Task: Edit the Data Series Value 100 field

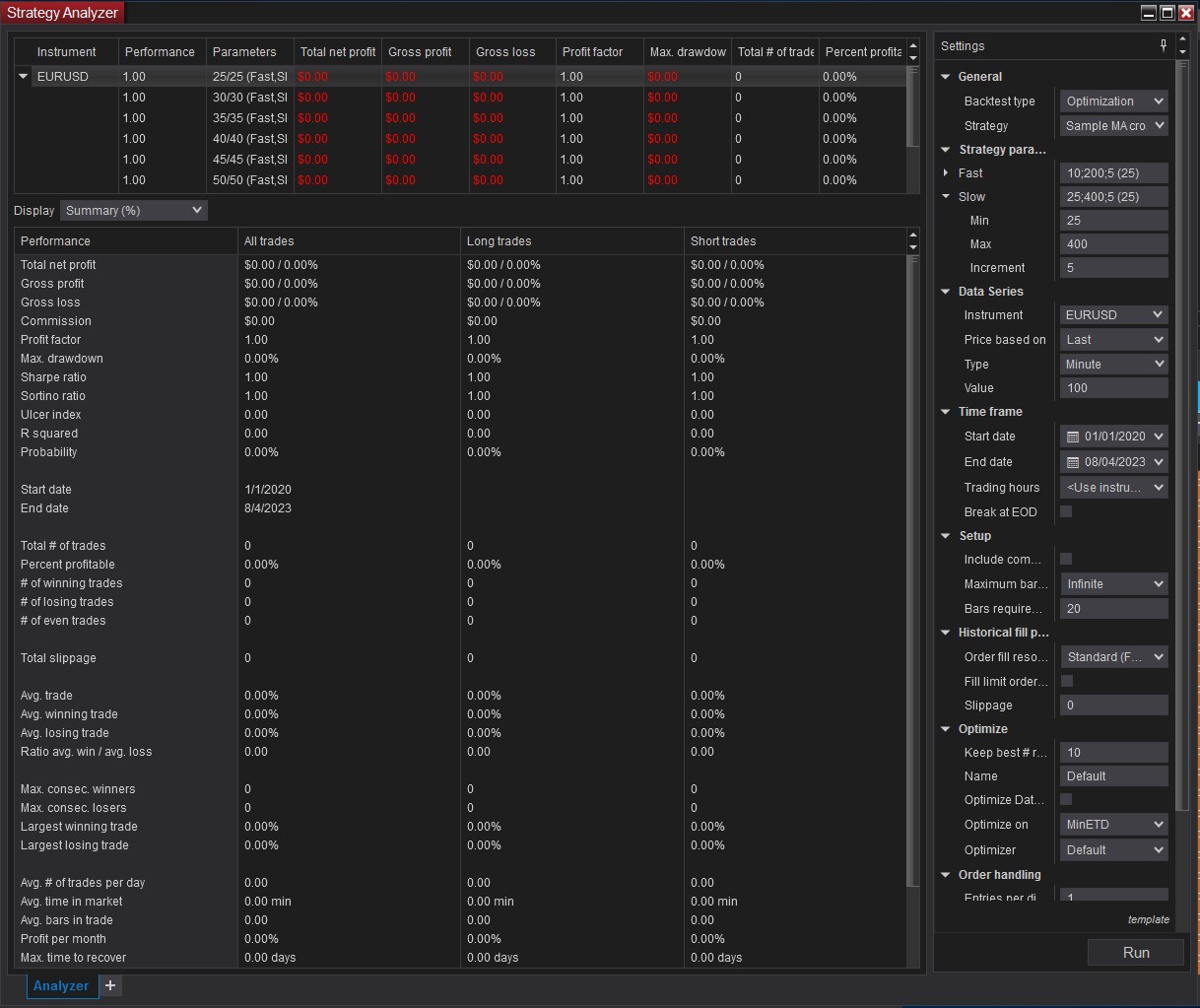Action: pyautogui.click(x=1114, y=388)
